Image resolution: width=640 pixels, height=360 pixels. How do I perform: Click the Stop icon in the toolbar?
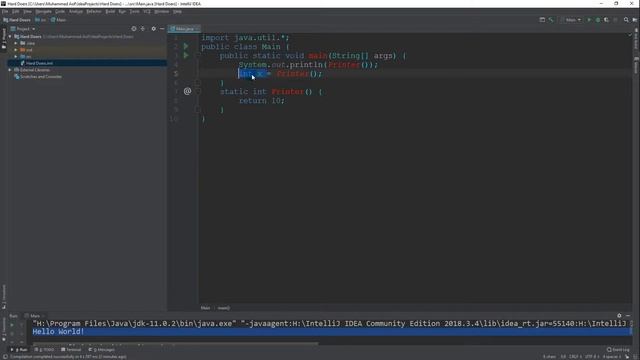click(x=616, y=20)
